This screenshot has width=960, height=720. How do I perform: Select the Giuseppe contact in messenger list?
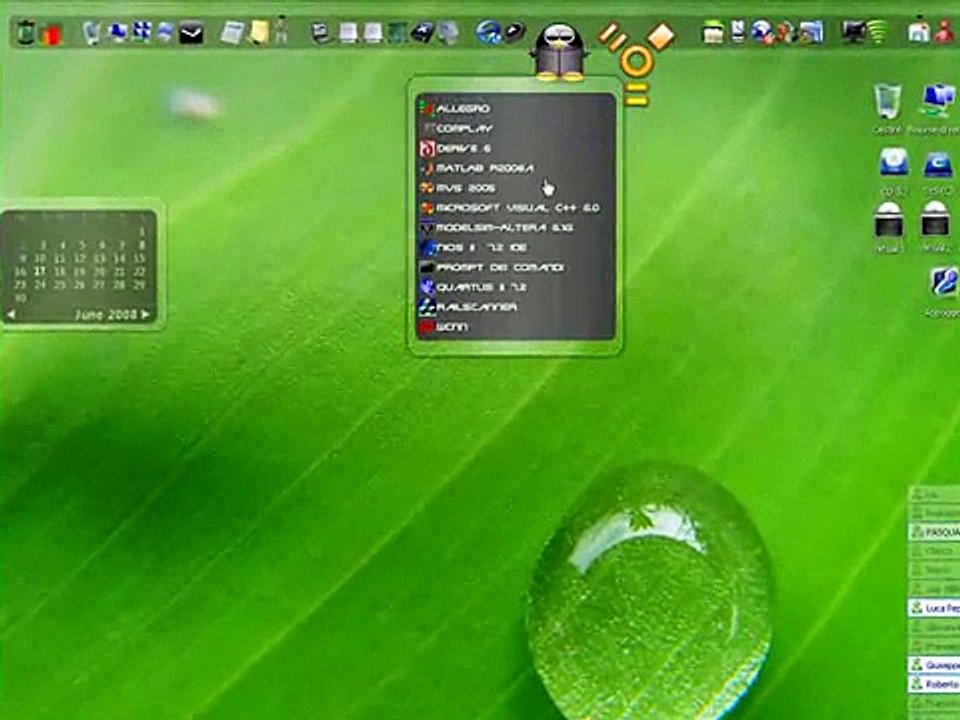click(x=934, y=664)
